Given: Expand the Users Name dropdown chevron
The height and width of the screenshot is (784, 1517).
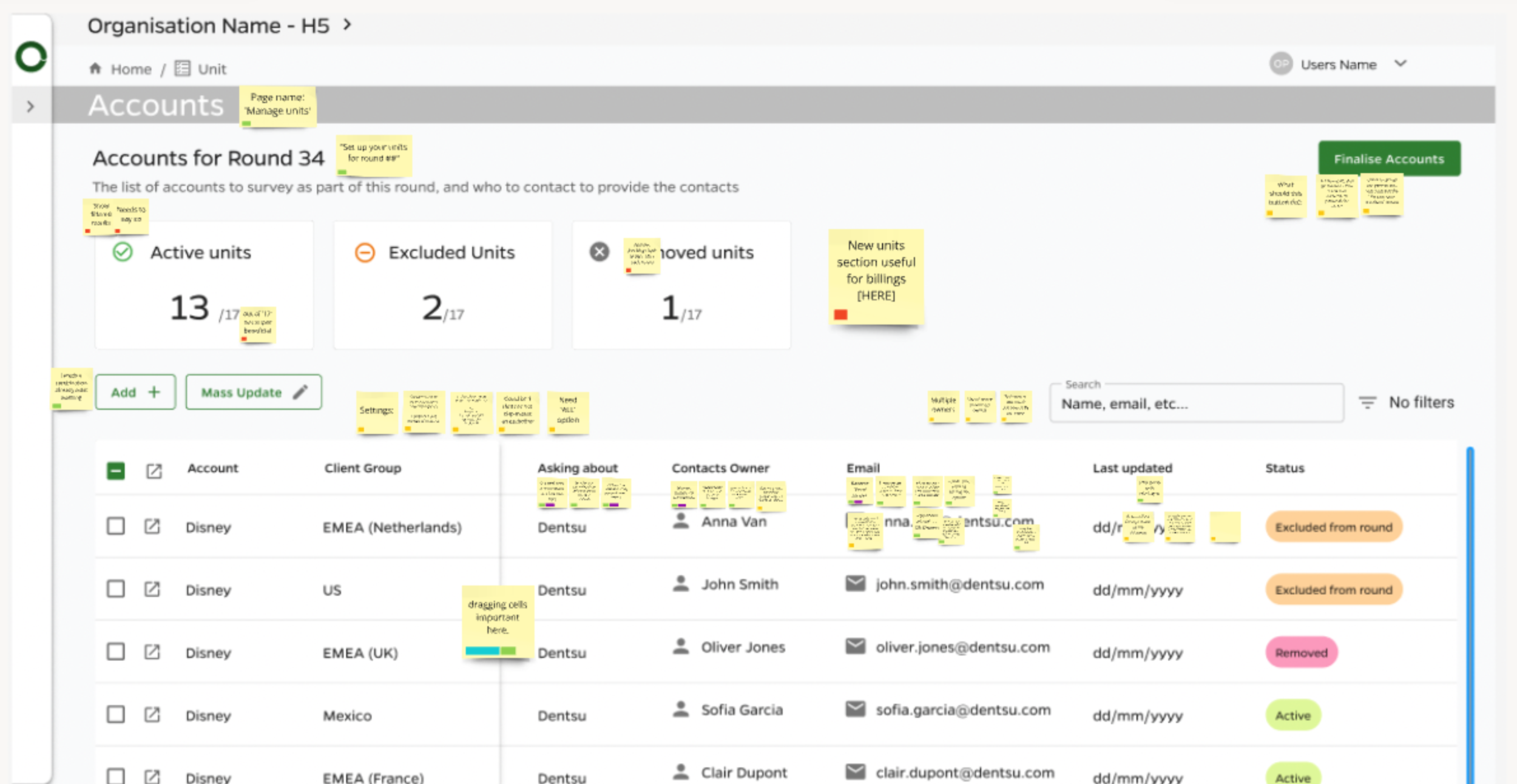Looking at the screenshot, I should 1400,64.
